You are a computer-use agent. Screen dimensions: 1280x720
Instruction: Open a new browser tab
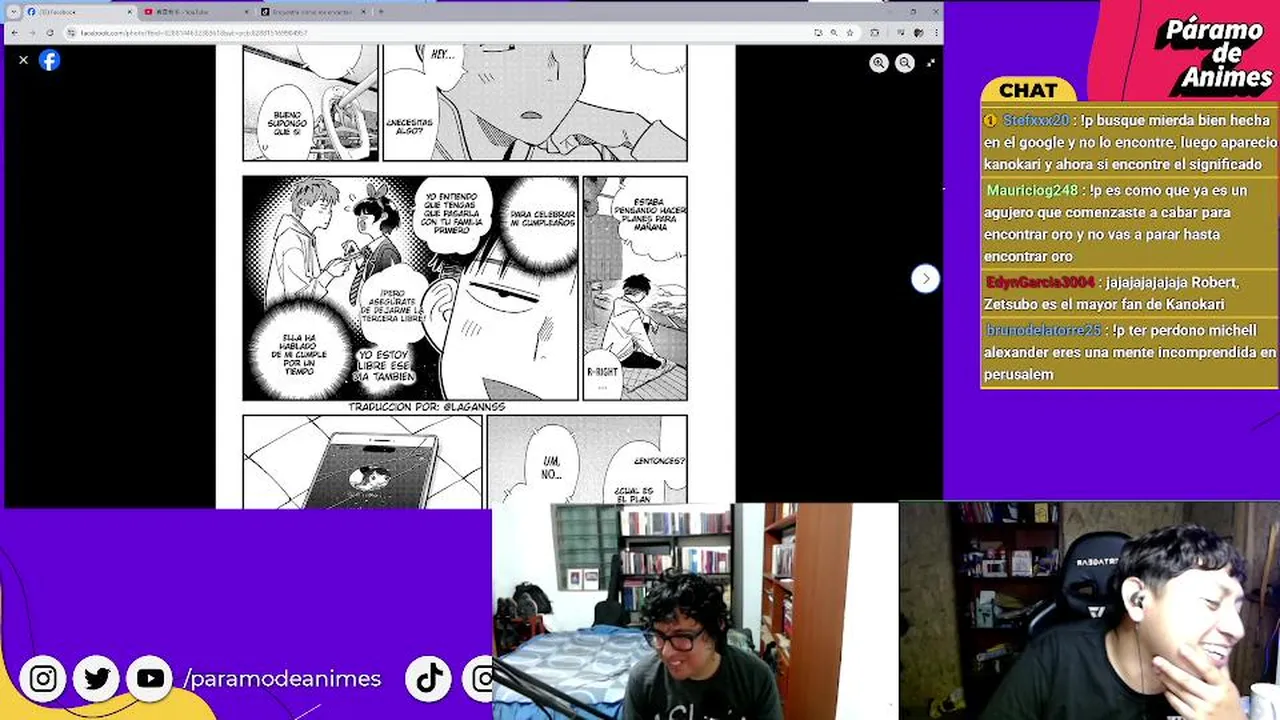pos(381,12)
